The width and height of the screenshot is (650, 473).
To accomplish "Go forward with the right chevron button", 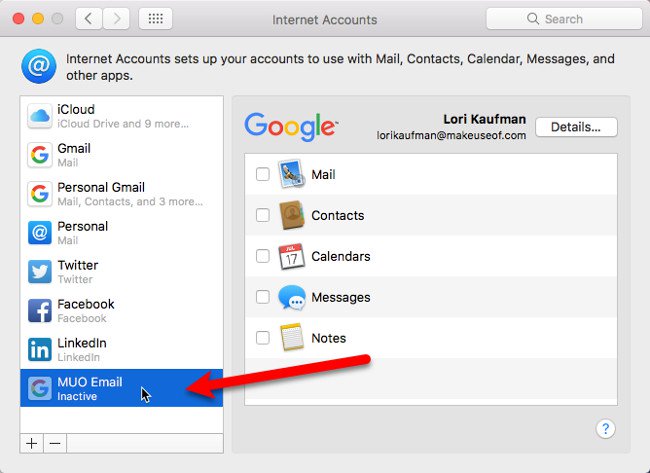I will [x=116, y=19].
